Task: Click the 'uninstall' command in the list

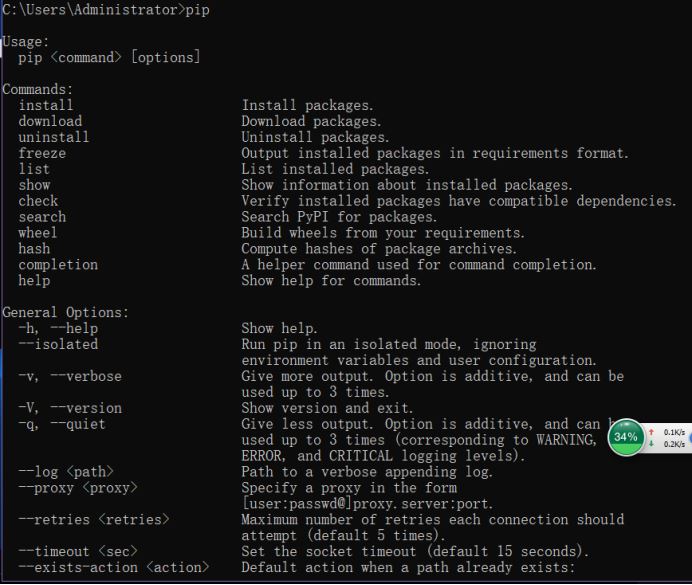Action: pyautogui.click(x=54, y=137)
